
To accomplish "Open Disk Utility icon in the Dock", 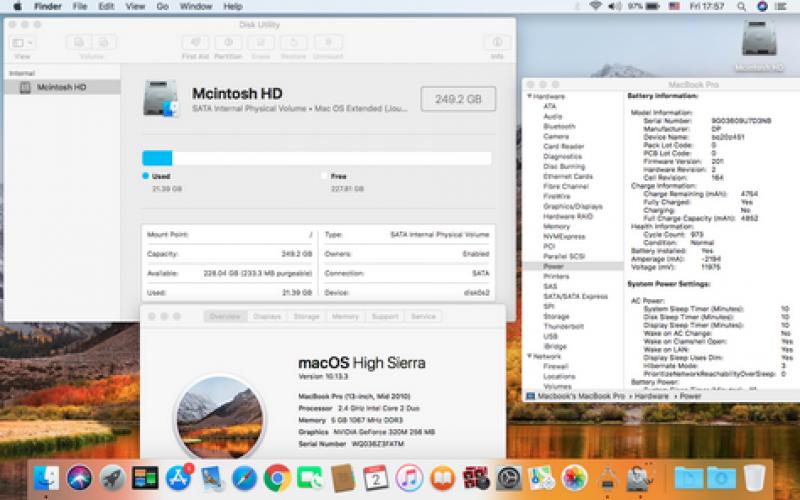I will (x=640, y=478).
